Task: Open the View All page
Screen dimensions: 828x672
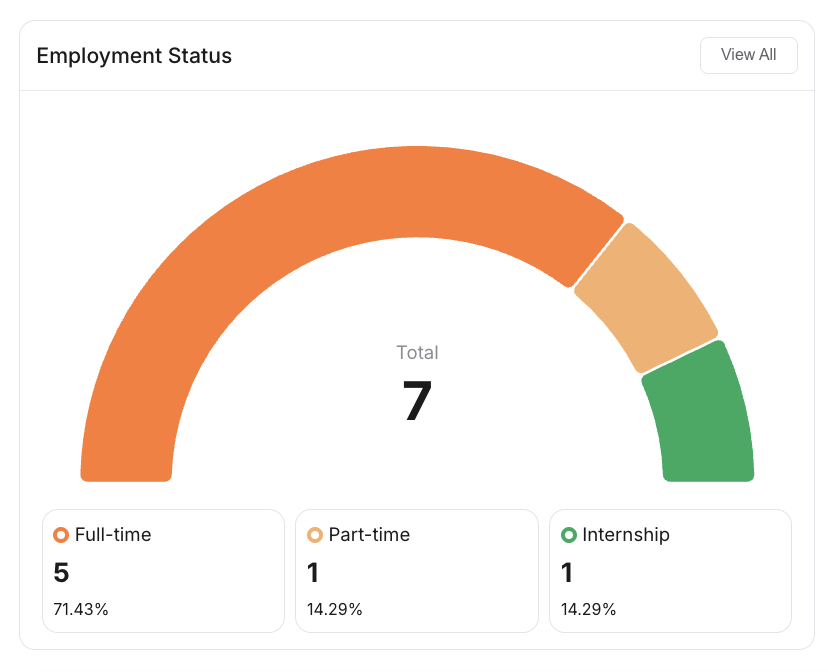Action: tap(749, 55)
